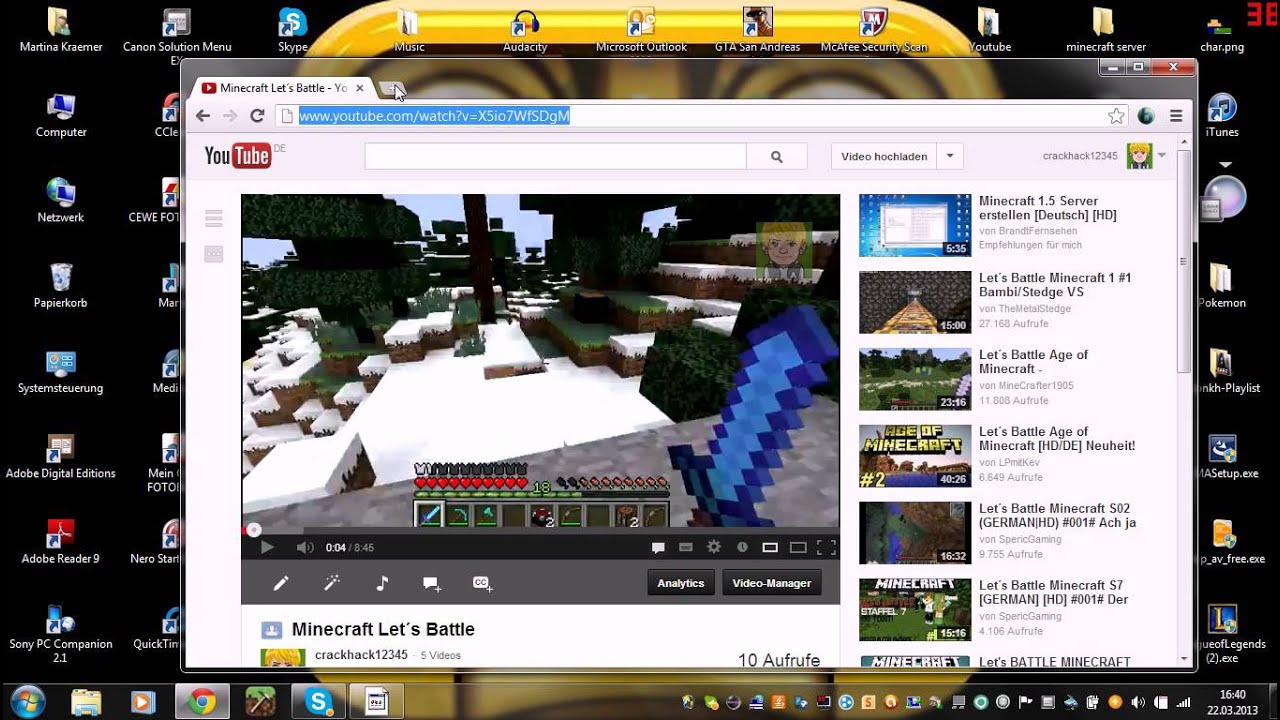Click globe extension icon in Chrome toolbar
The height and width of the screenshot is (720, 1280).
[1146, 116]
